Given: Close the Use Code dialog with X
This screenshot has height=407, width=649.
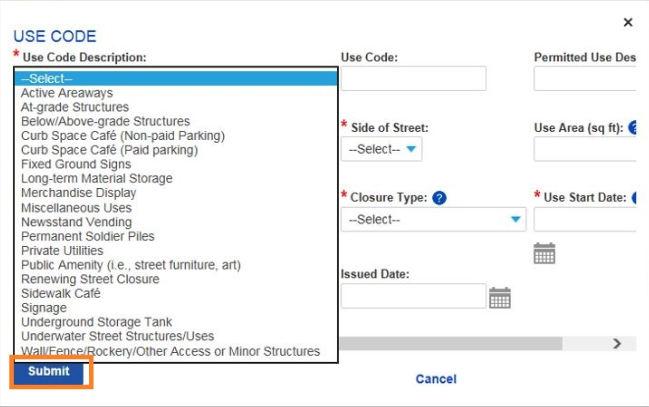Looking at the screenshot, I should click(628, 22).
